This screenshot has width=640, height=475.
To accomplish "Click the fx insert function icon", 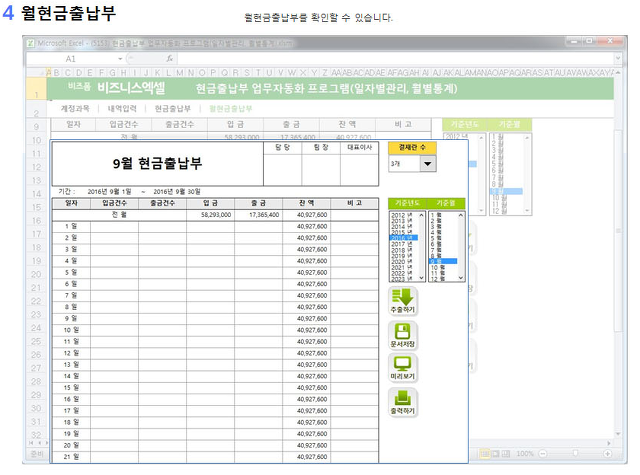I will tap(169, 59).
